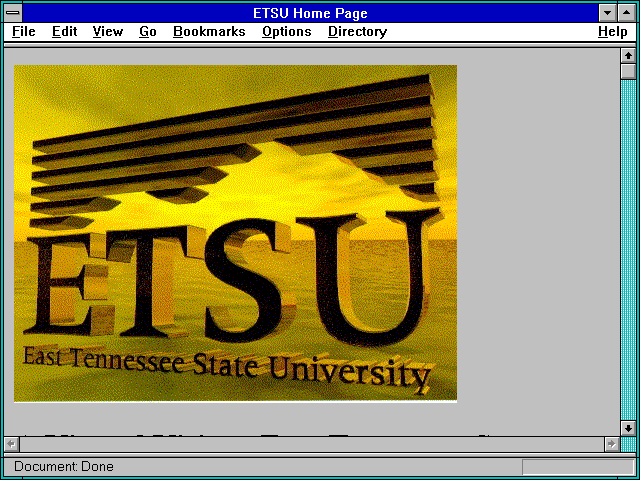The width and height of the screenshot is (640, 480).
Task: Open the Directory menu
Action: (358, 31)
